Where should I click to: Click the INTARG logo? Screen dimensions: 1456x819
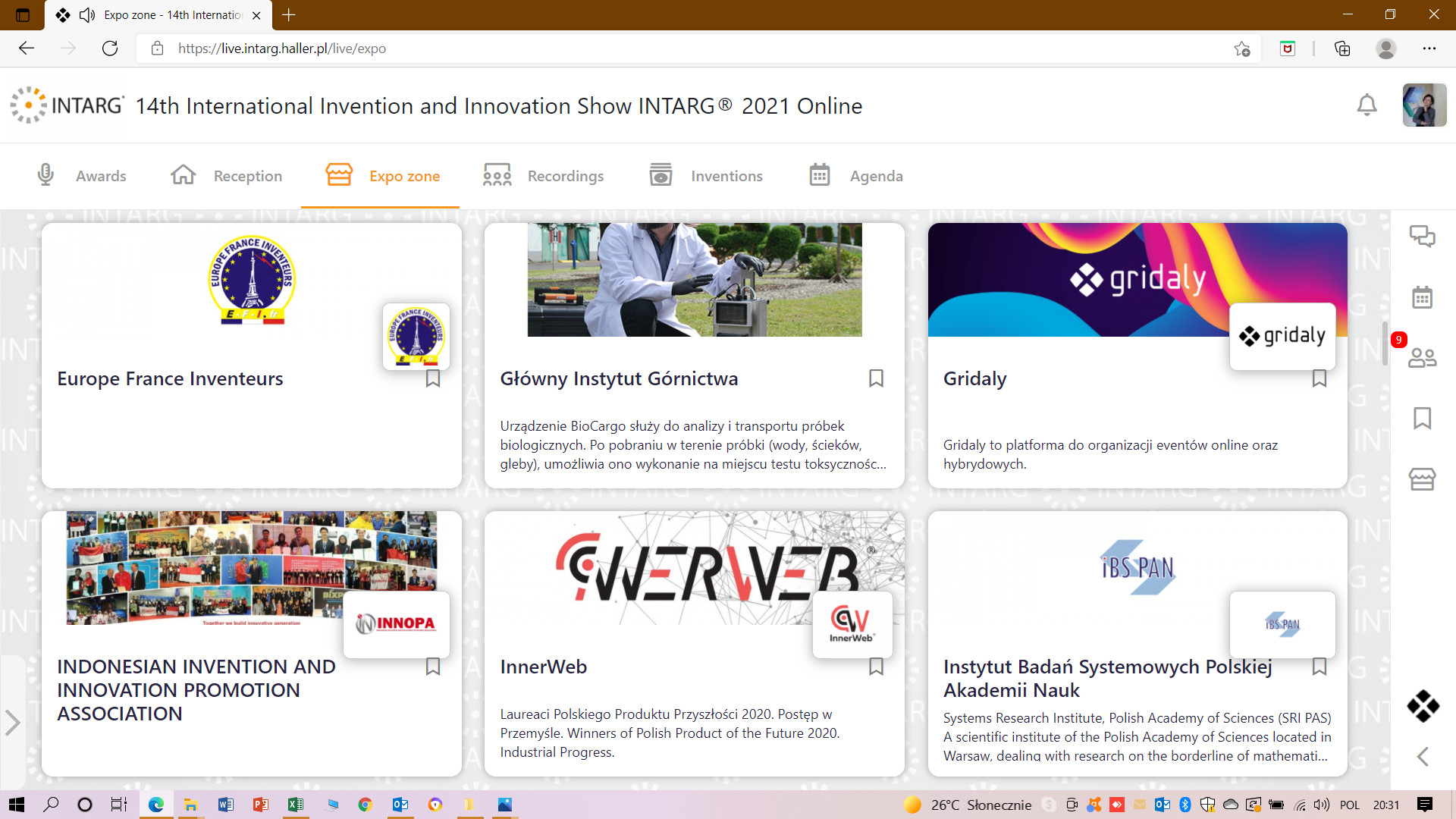point(67,105)
